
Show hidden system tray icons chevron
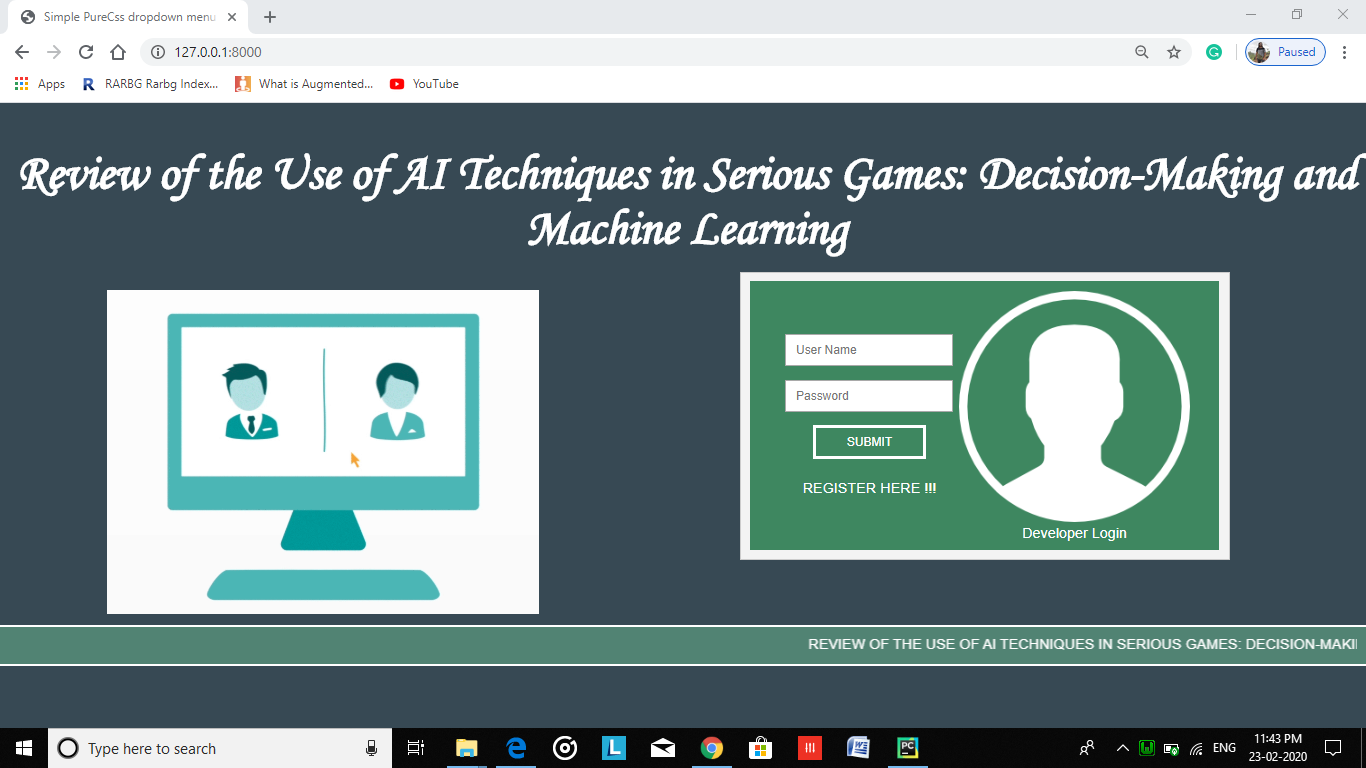click(x=1123, y=748)
